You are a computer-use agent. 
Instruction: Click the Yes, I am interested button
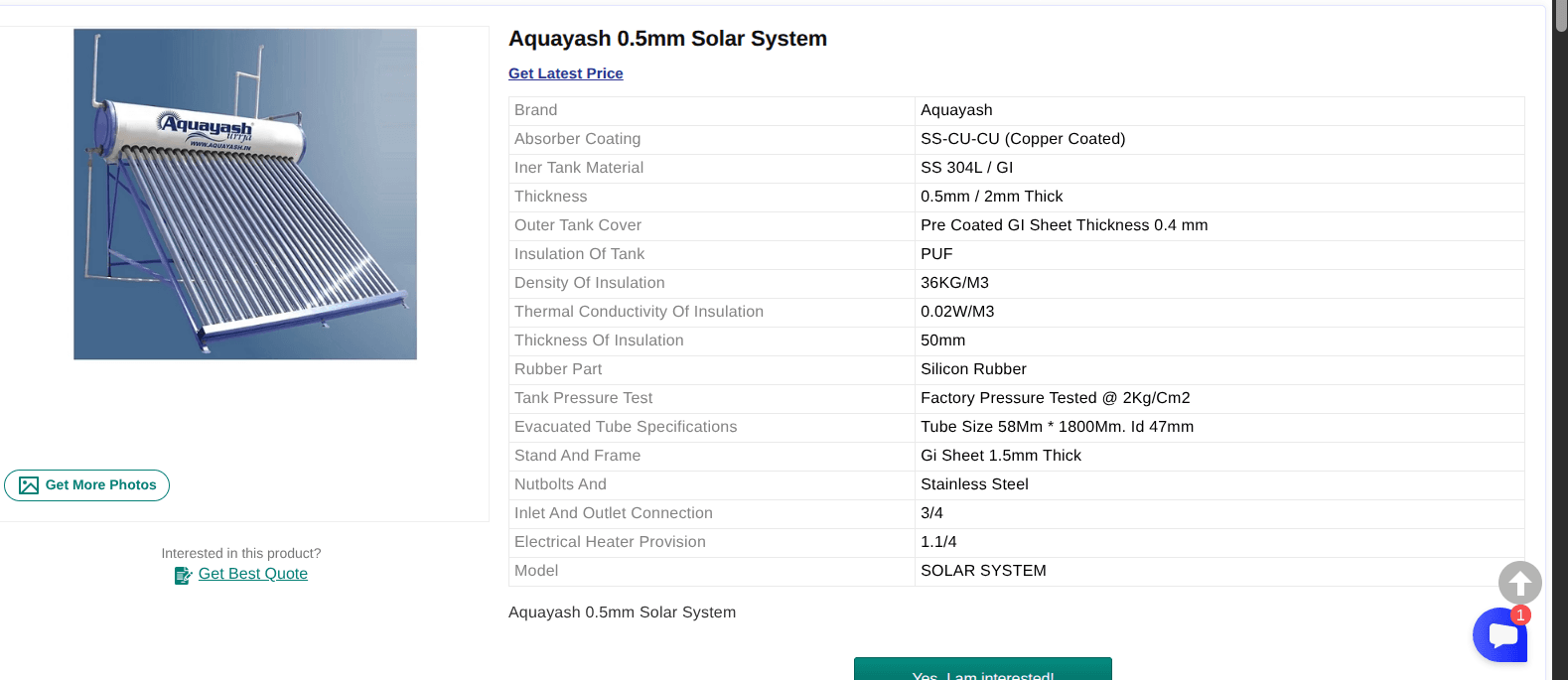tap(983, 669)
